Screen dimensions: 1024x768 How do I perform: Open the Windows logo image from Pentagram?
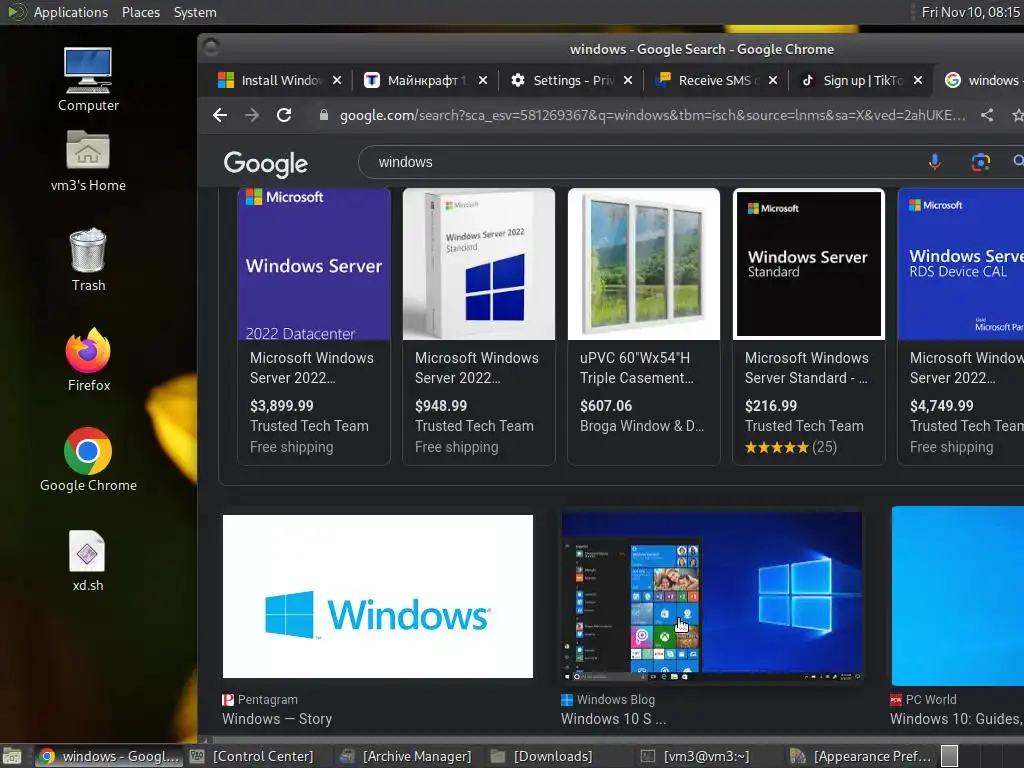tap(377, 596)
